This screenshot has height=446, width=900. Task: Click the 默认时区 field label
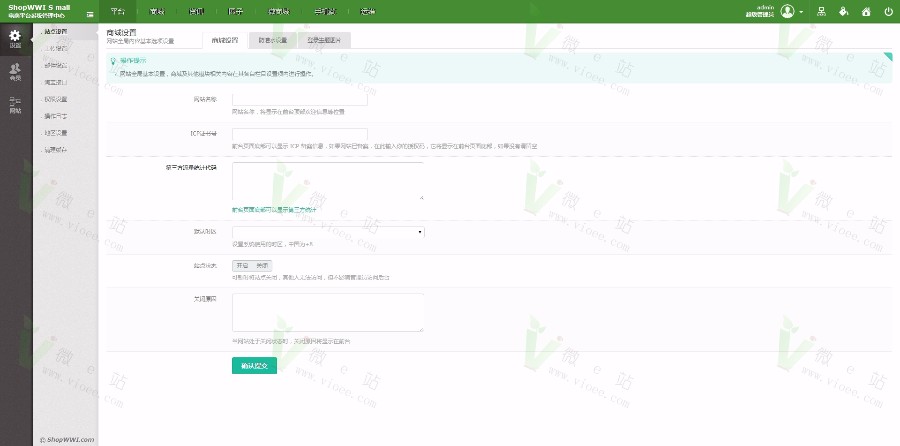coord(205,231)
